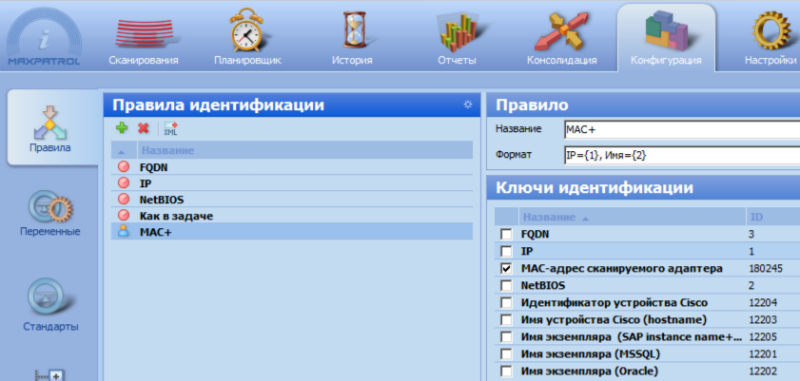Check Имя экземпляра (Oracle) checkbox
The image size is (800, 381).
pyautogui.click(x=506, y=371)
